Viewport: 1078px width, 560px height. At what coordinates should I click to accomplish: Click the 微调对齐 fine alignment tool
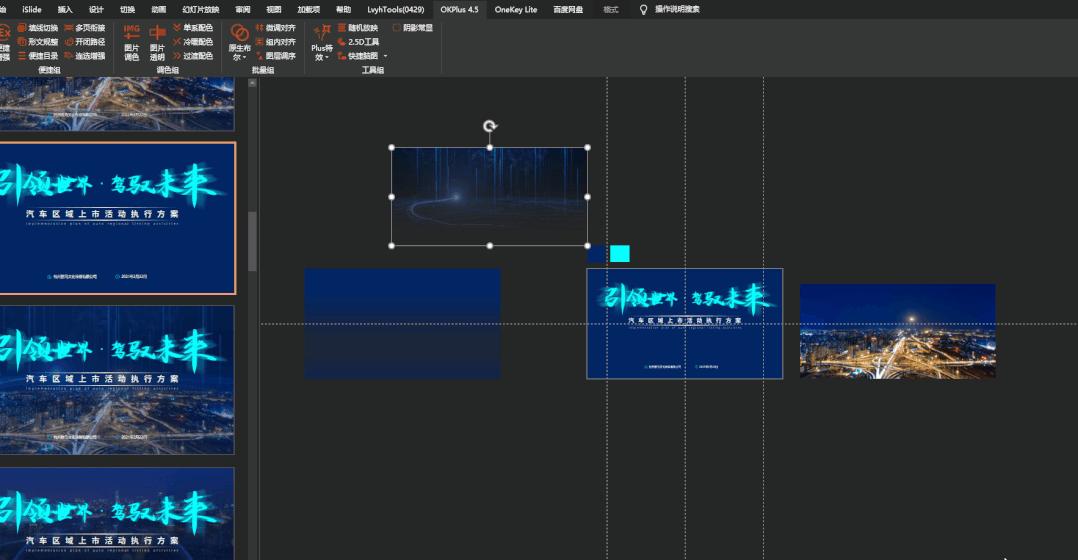[x=275, y=28]
